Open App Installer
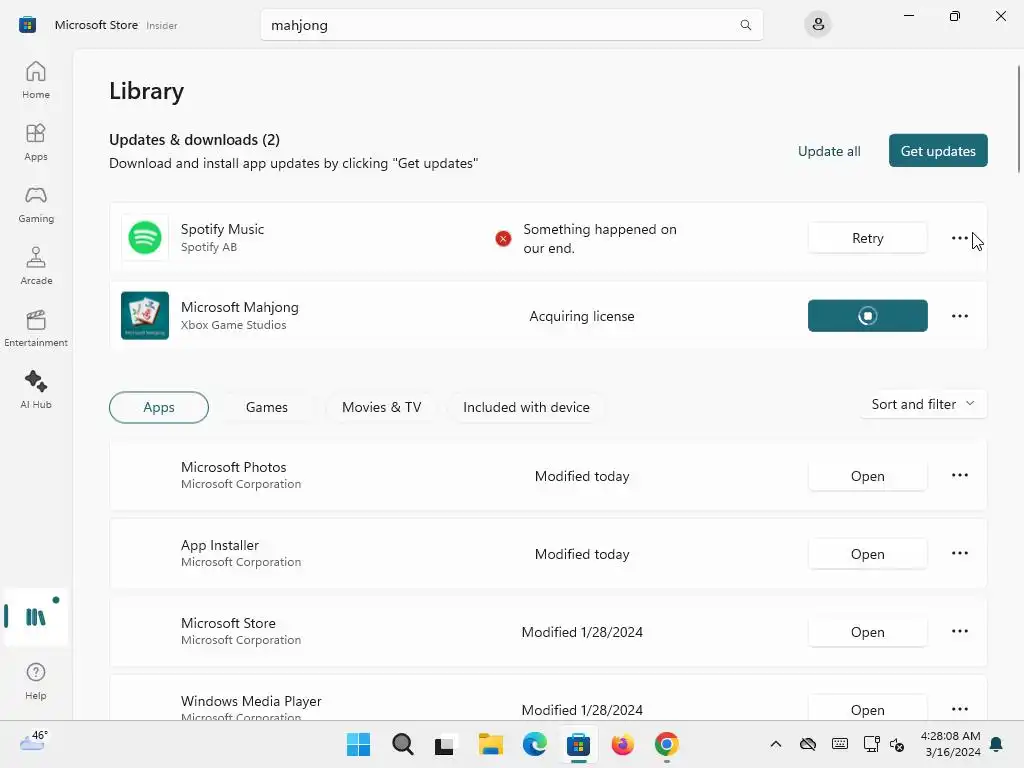 tap(867, 554)
